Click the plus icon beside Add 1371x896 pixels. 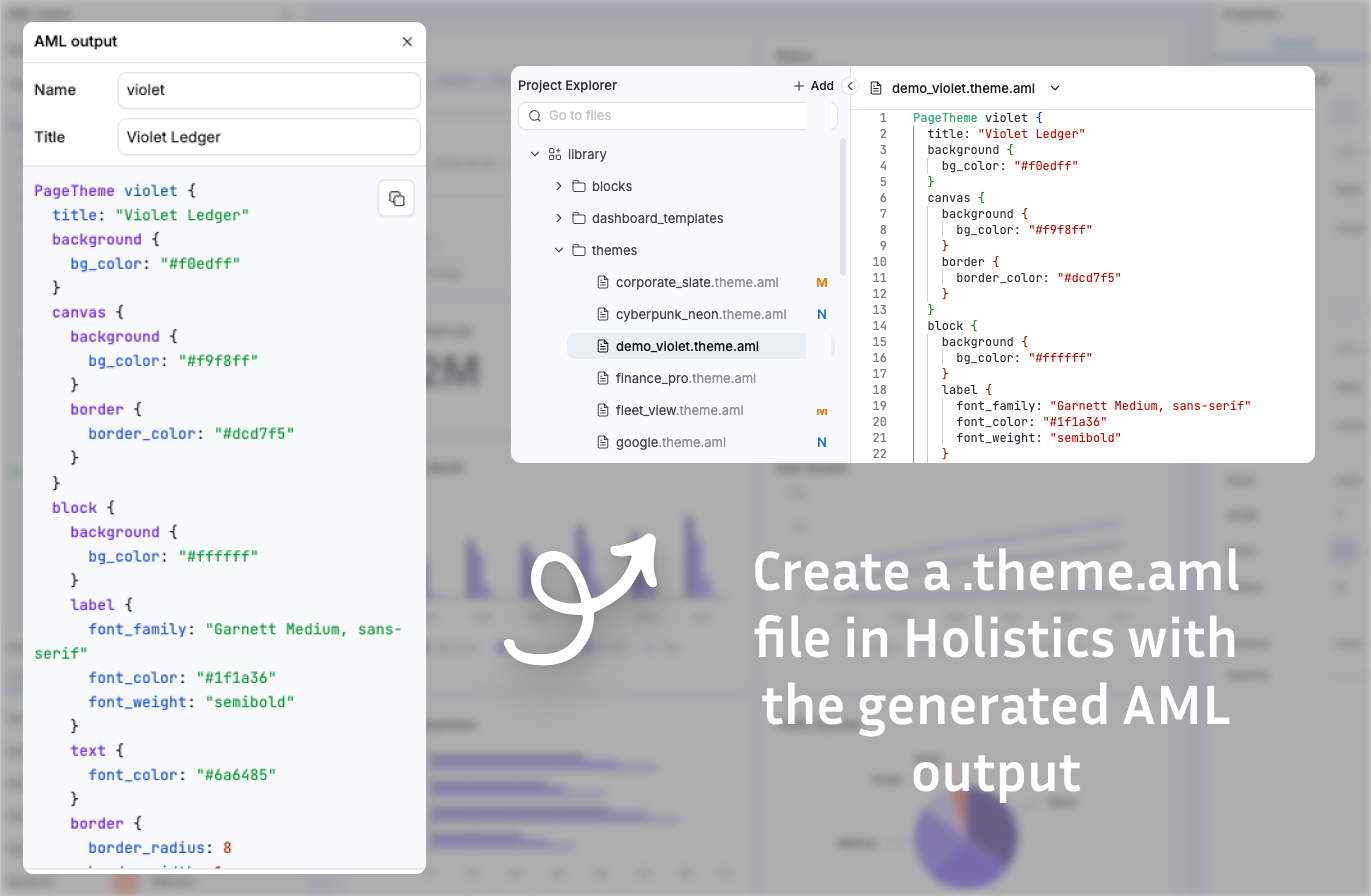pyautogui.click(x=798, y=85)
